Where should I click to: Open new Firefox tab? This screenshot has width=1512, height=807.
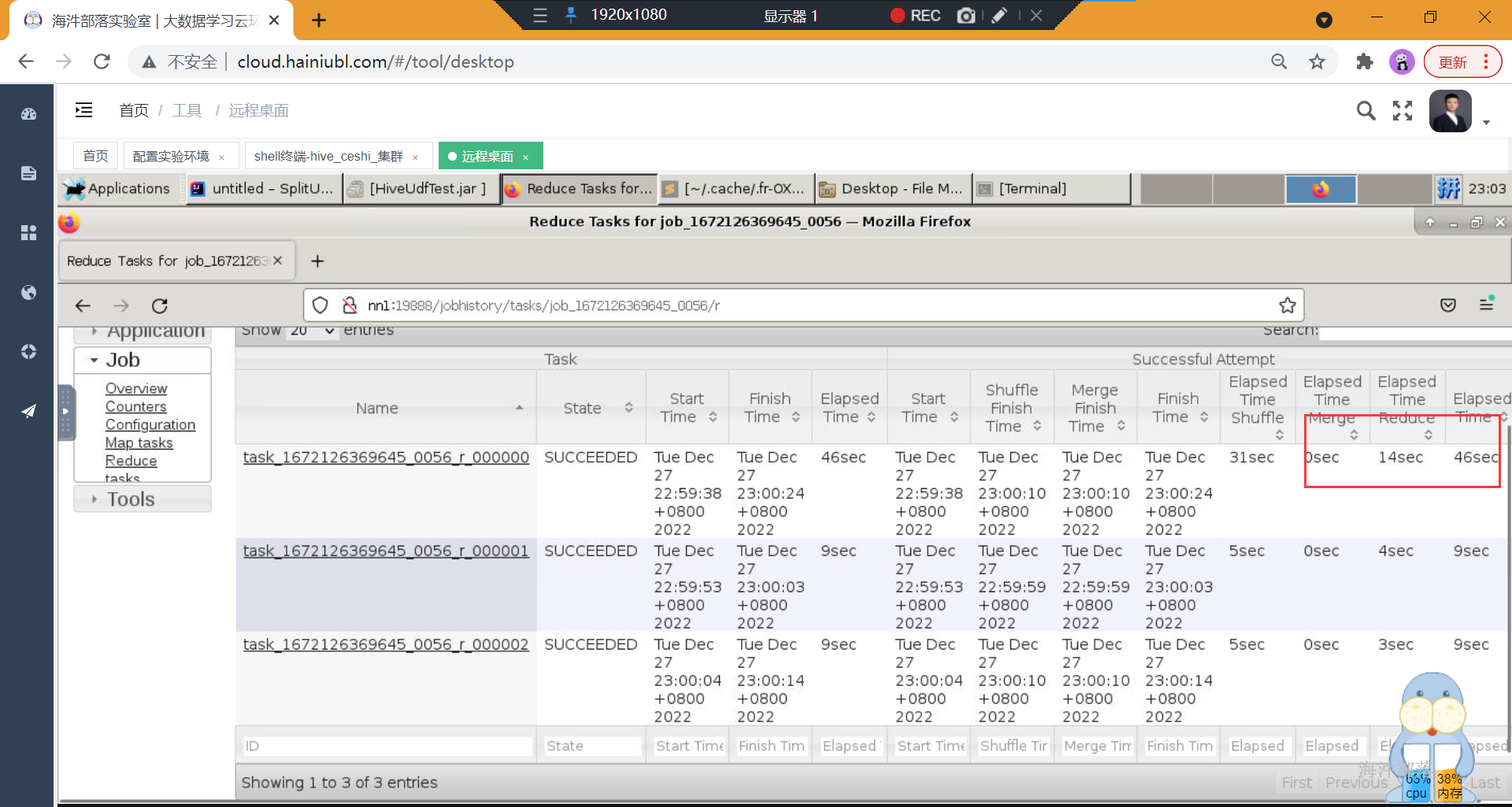[x=317, y=261]
